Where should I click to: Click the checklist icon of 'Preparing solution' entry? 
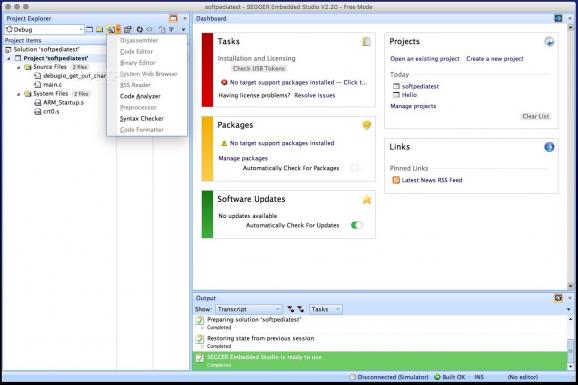tap(199, 320)
